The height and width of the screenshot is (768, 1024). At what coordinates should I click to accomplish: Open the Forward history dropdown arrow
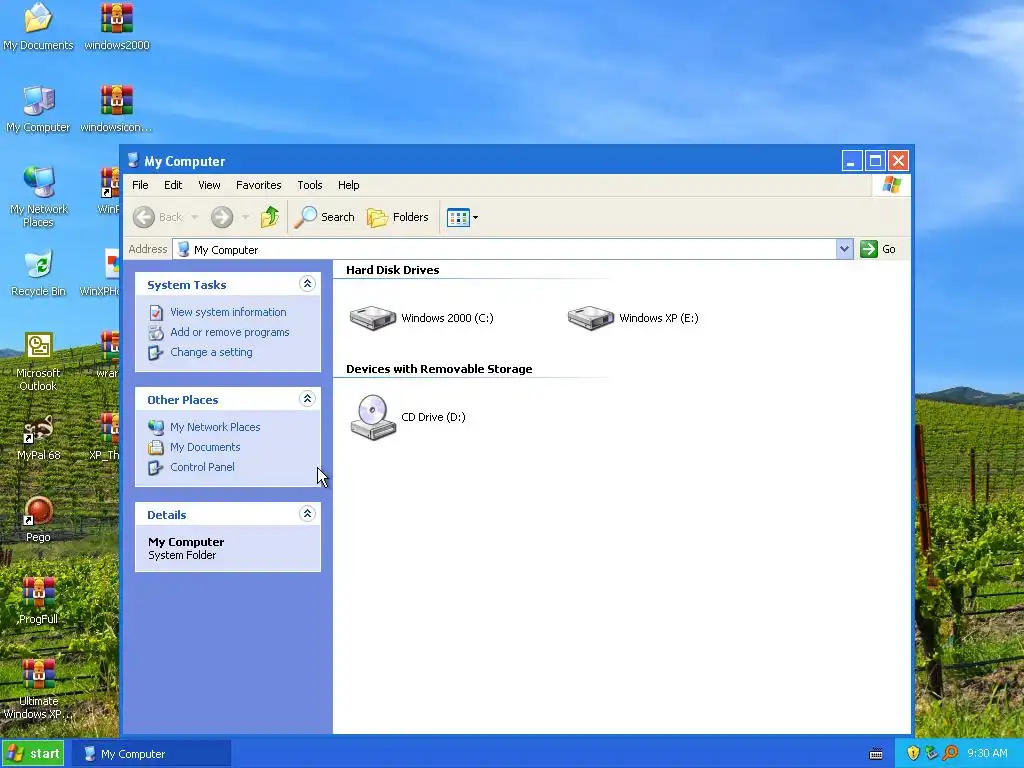pyautogui.click(x=246, y=217)
